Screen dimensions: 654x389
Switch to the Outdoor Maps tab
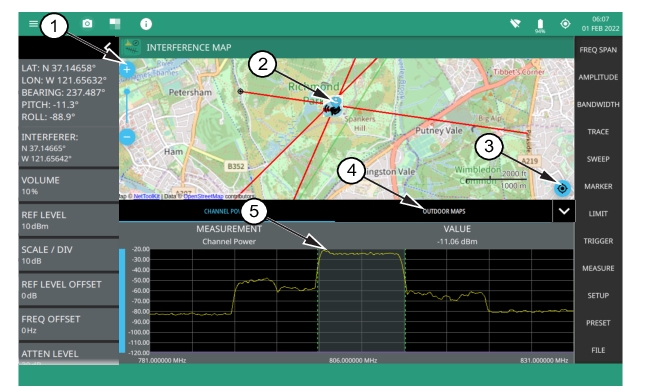(x=444, y=211)
